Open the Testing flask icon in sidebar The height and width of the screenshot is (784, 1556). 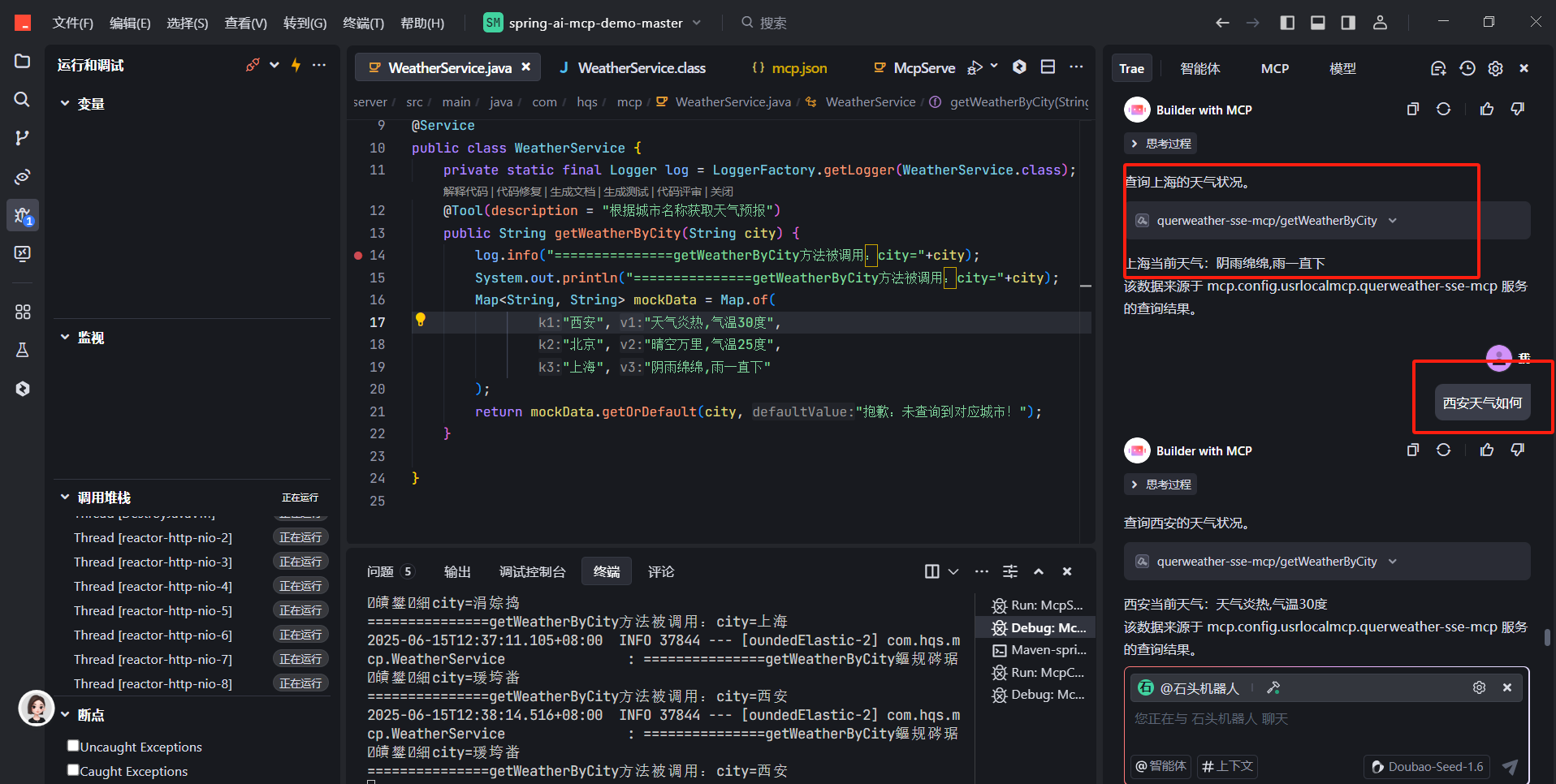tap(22, 349)
